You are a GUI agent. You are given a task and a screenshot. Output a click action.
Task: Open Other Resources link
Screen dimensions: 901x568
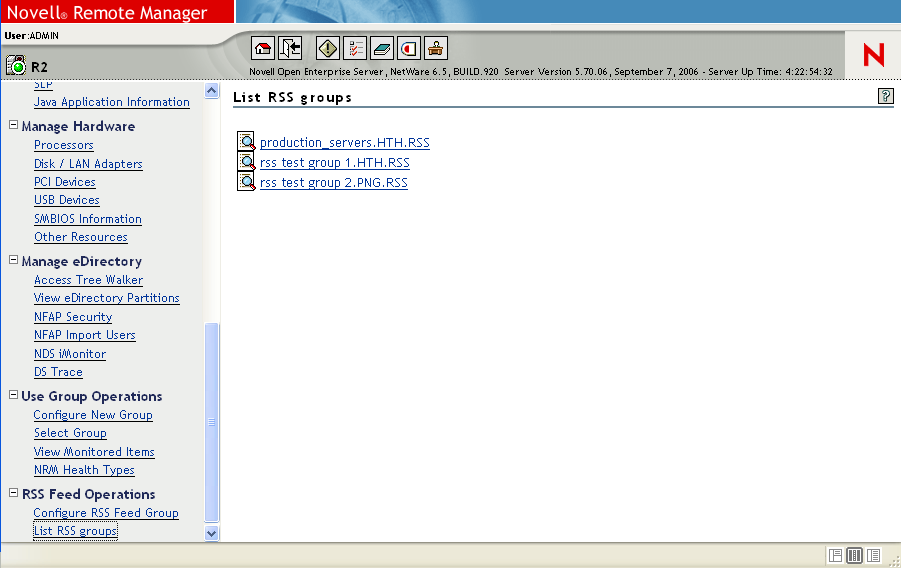click(81, 237)
